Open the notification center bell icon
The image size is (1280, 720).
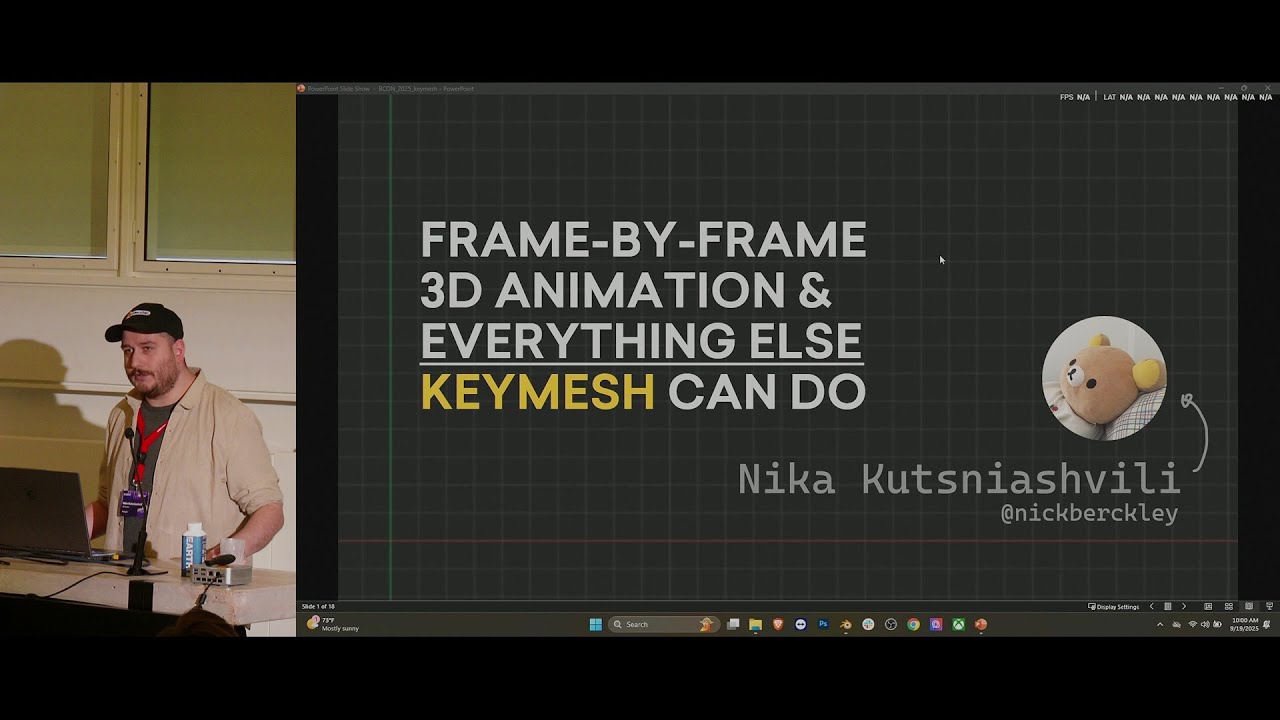click(x=1267, y=624)
